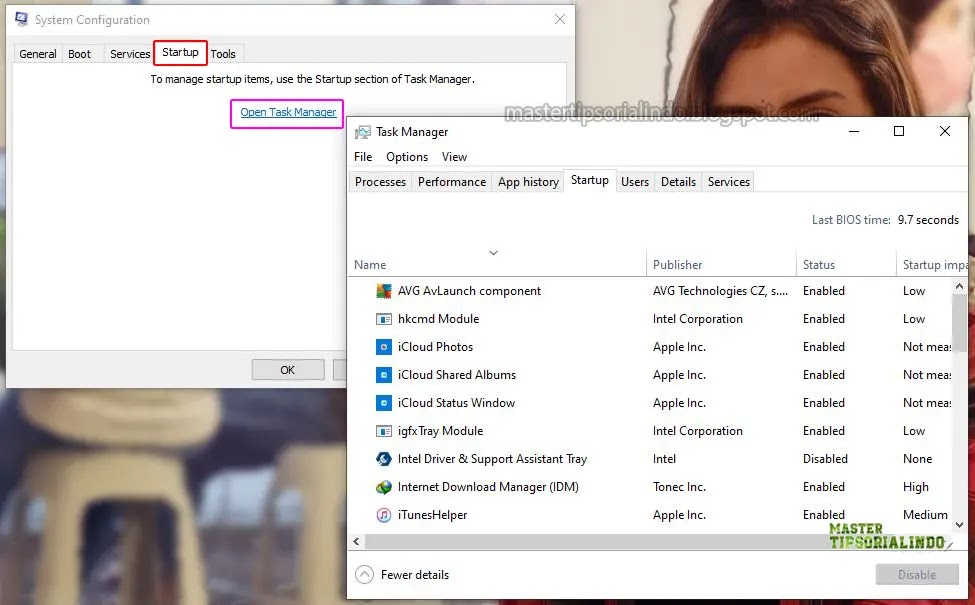Select Intel Driver & Support Assistant Tray name
This screenshot has height=605, width=975.
[x=492, y=459]
